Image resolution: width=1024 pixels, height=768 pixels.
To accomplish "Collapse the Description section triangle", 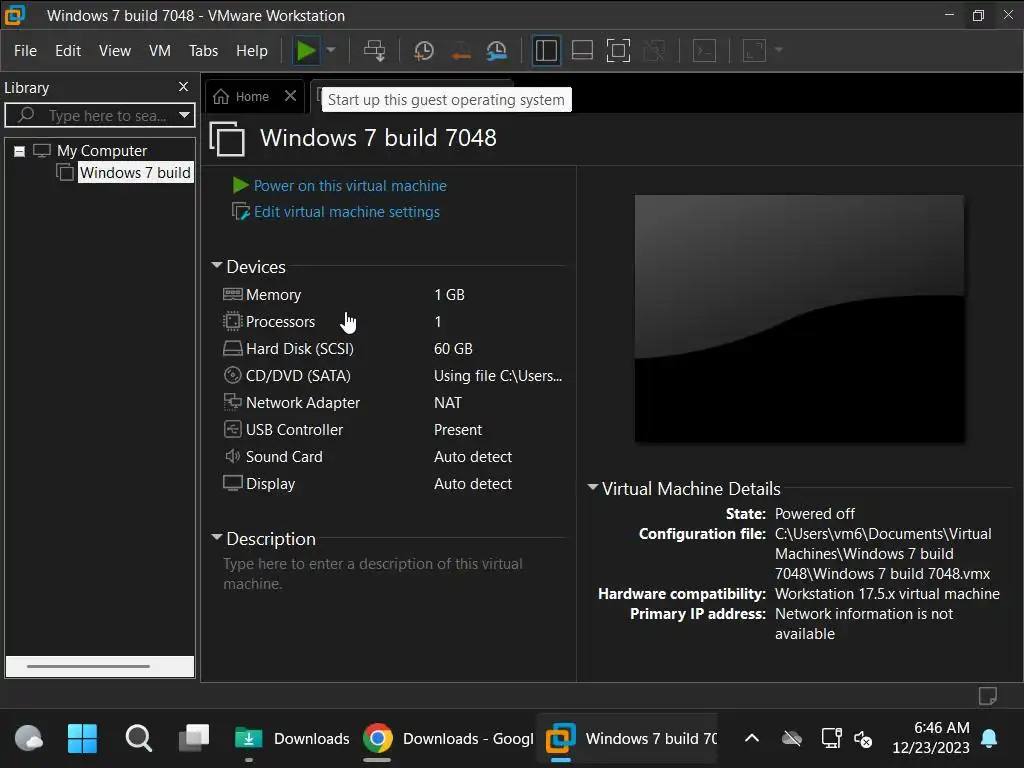I will pos(217,537).
